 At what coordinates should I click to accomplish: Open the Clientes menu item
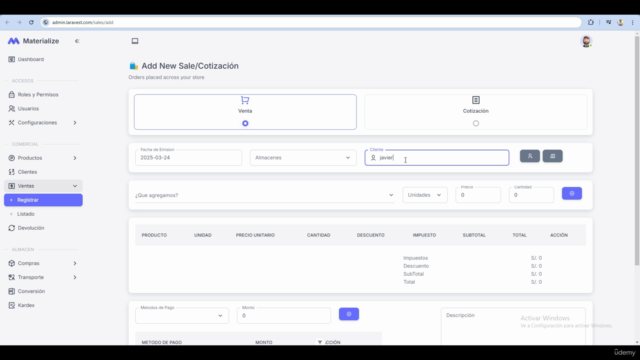[43, 172]
